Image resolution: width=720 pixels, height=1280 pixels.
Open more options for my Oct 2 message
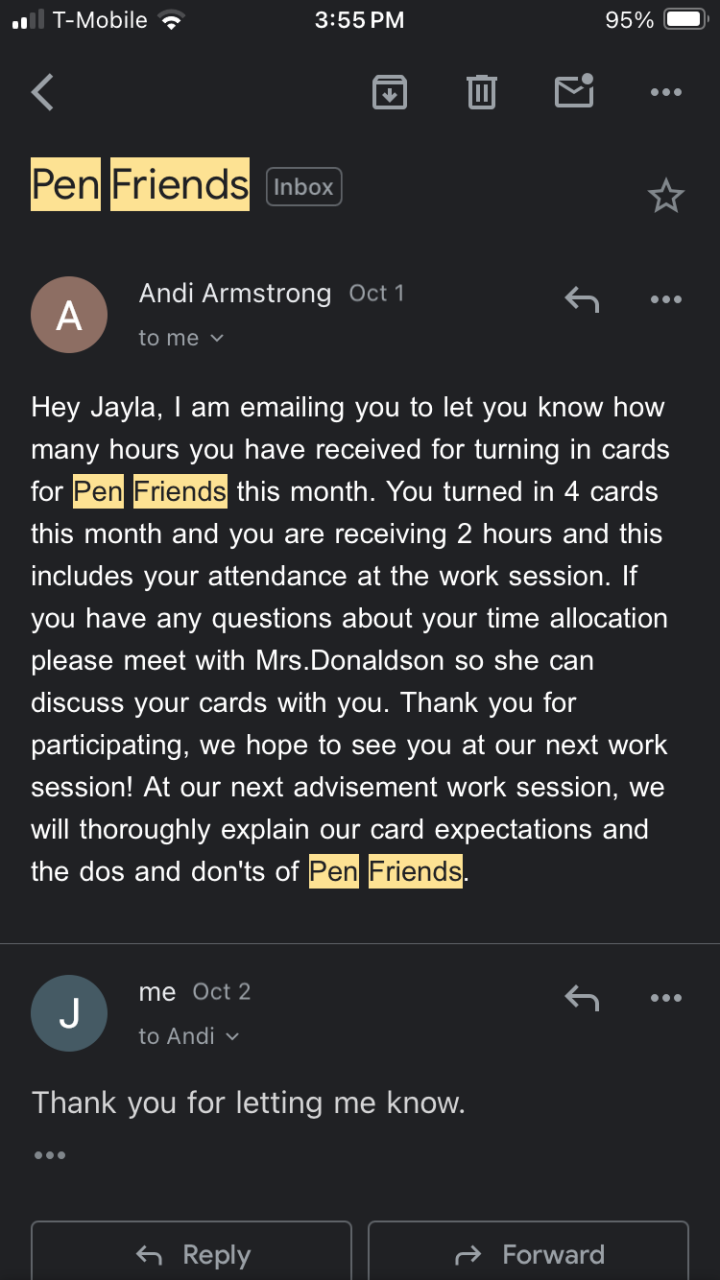[x=665, y=997]
